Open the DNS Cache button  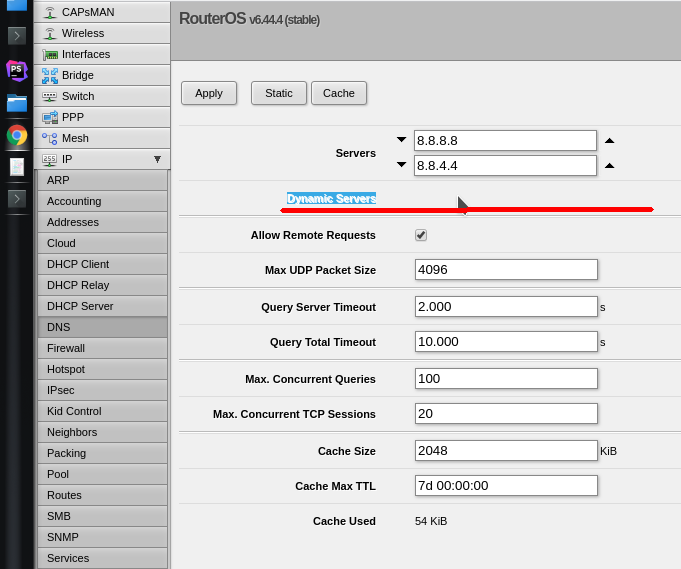(x=339, y=93)
